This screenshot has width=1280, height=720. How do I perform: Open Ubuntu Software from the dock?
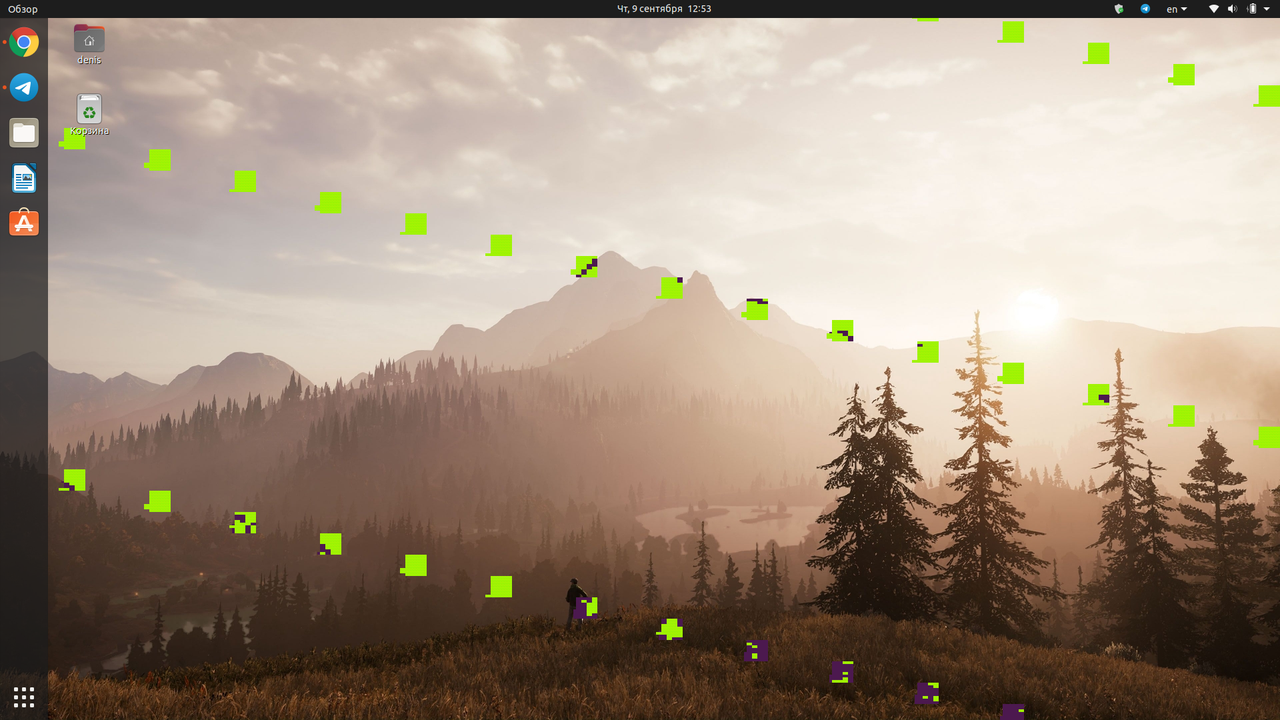[24, 223]
